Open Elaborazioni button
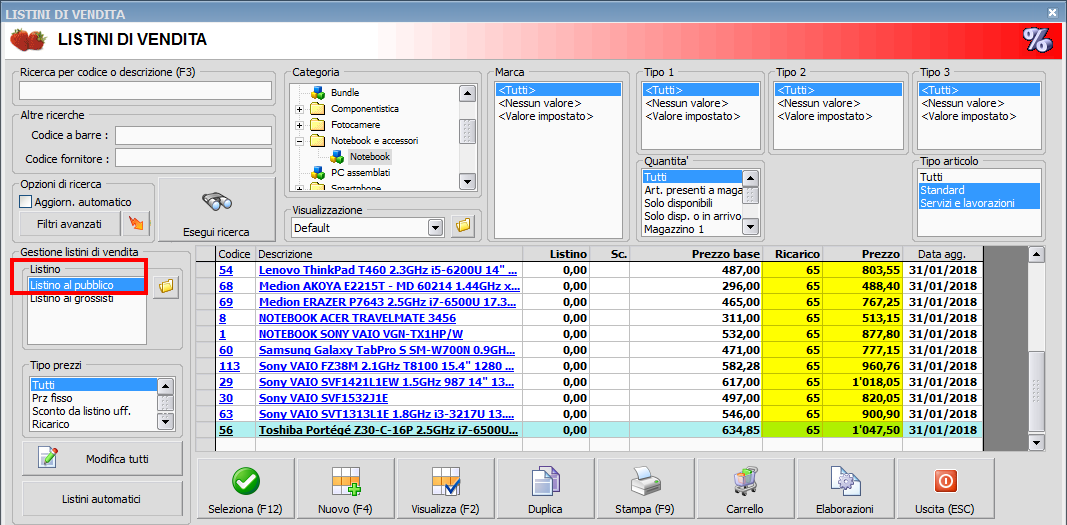This screenshot has width=1067, height=525. click(x=845, y=488)
